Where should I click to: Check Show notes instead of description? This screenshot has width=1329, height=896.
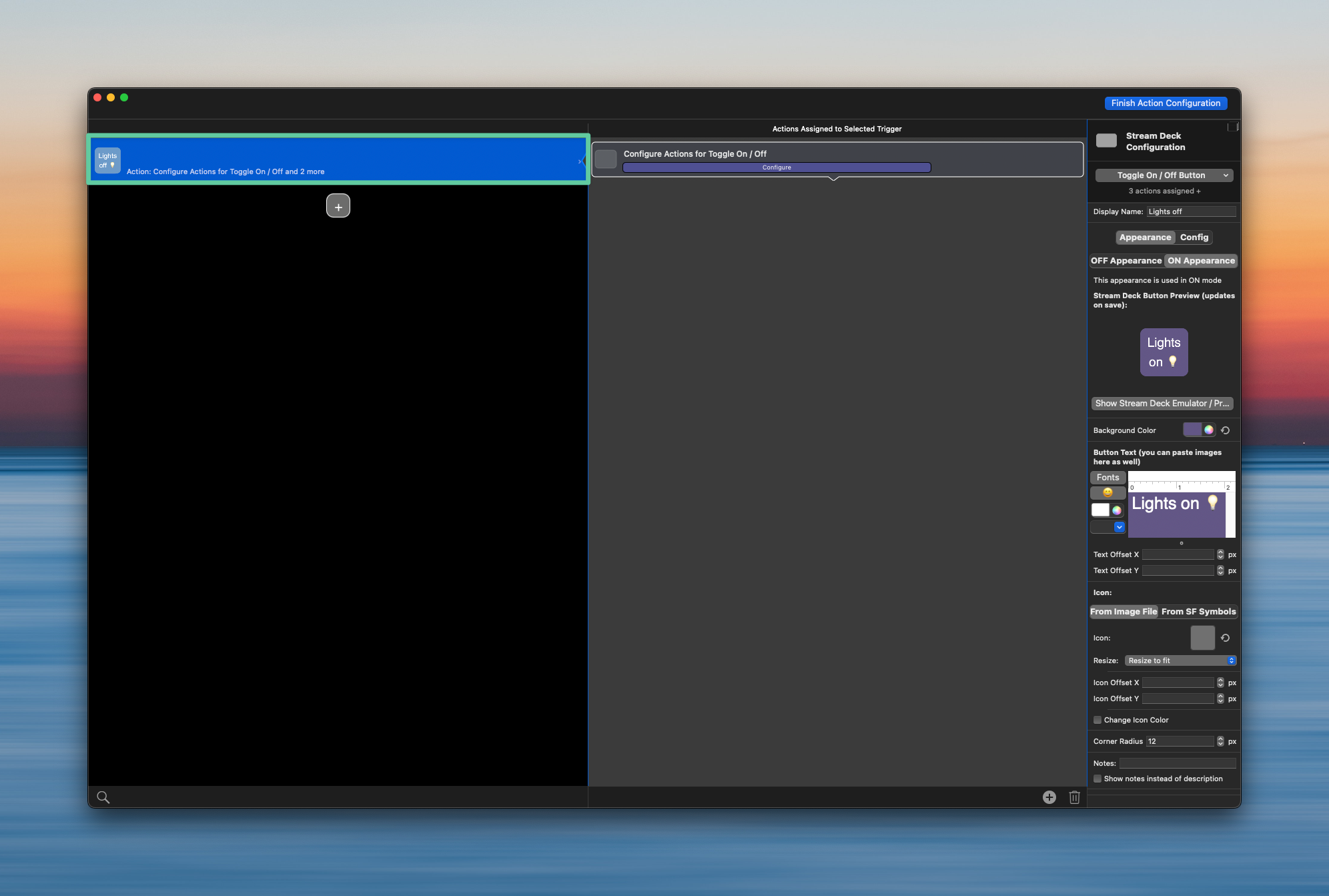point(1097,779)
